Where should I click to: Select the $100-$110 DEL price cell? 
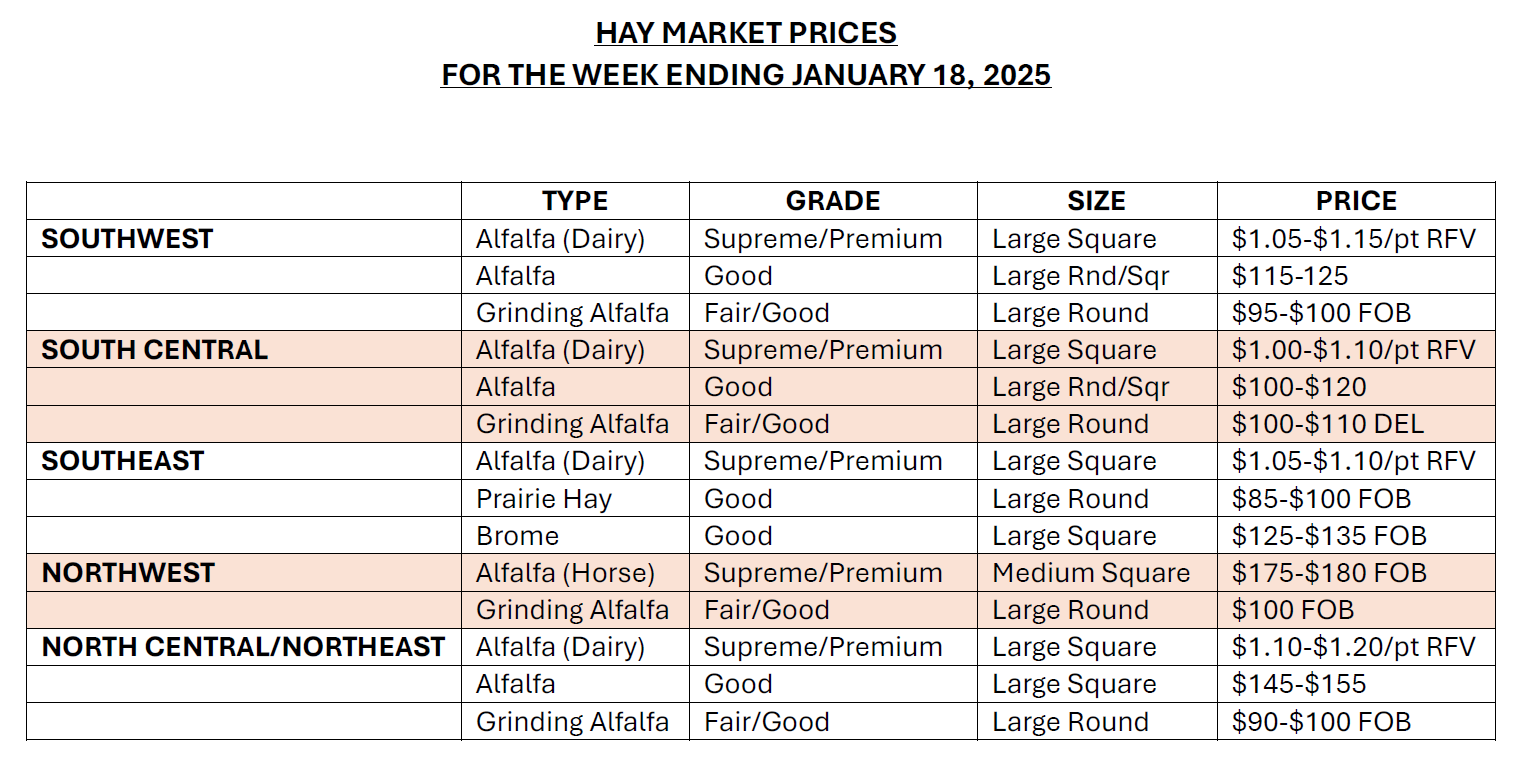pyautogui.click(x=1328, y=424)
